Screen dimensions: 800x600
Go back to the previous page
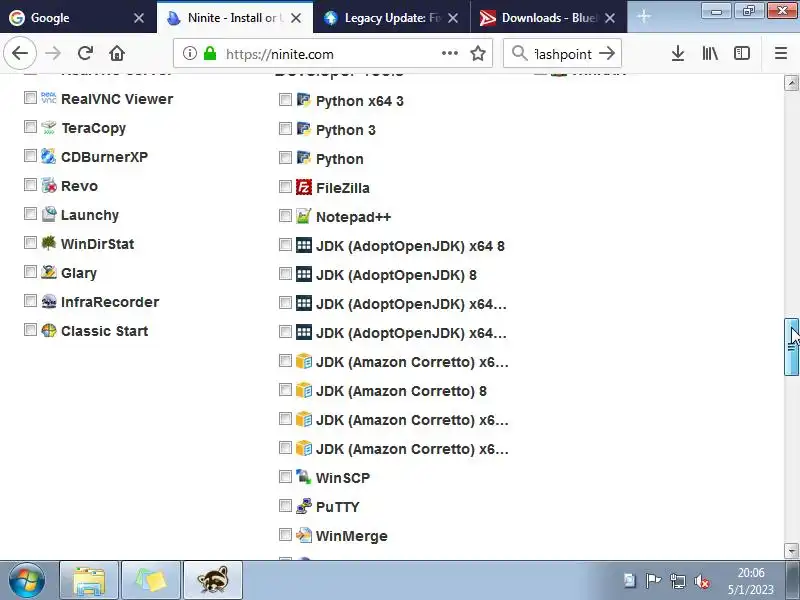[x=20, y=53]
